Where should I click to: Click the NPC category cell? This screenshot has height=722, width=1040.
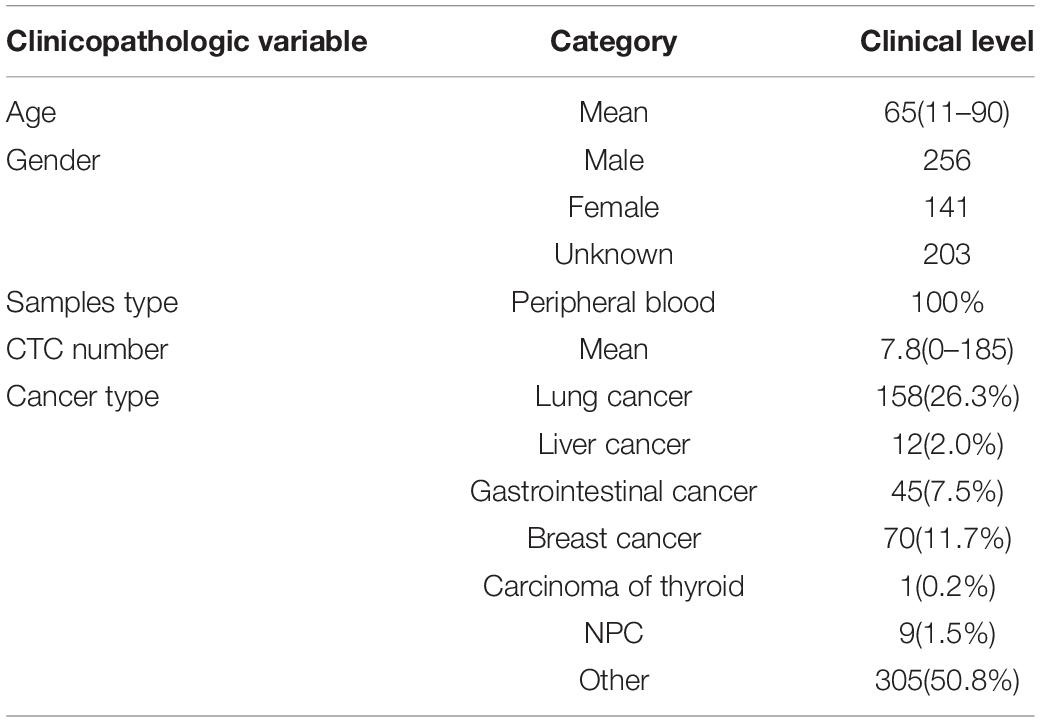[x=614, y=633]
